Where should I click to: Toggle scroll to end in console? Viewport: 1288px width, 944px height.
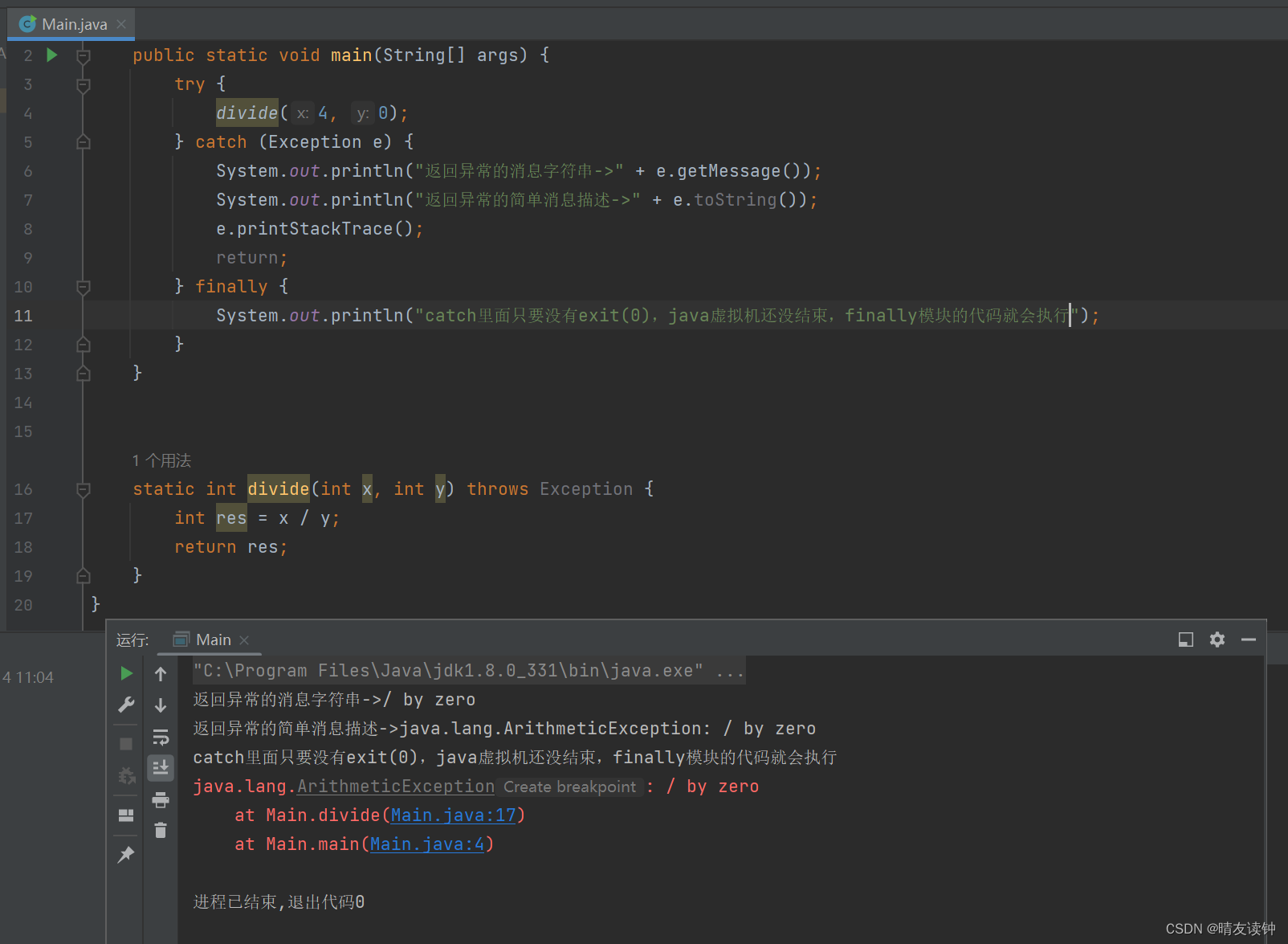pyautogui.click(x=161, y=768)
